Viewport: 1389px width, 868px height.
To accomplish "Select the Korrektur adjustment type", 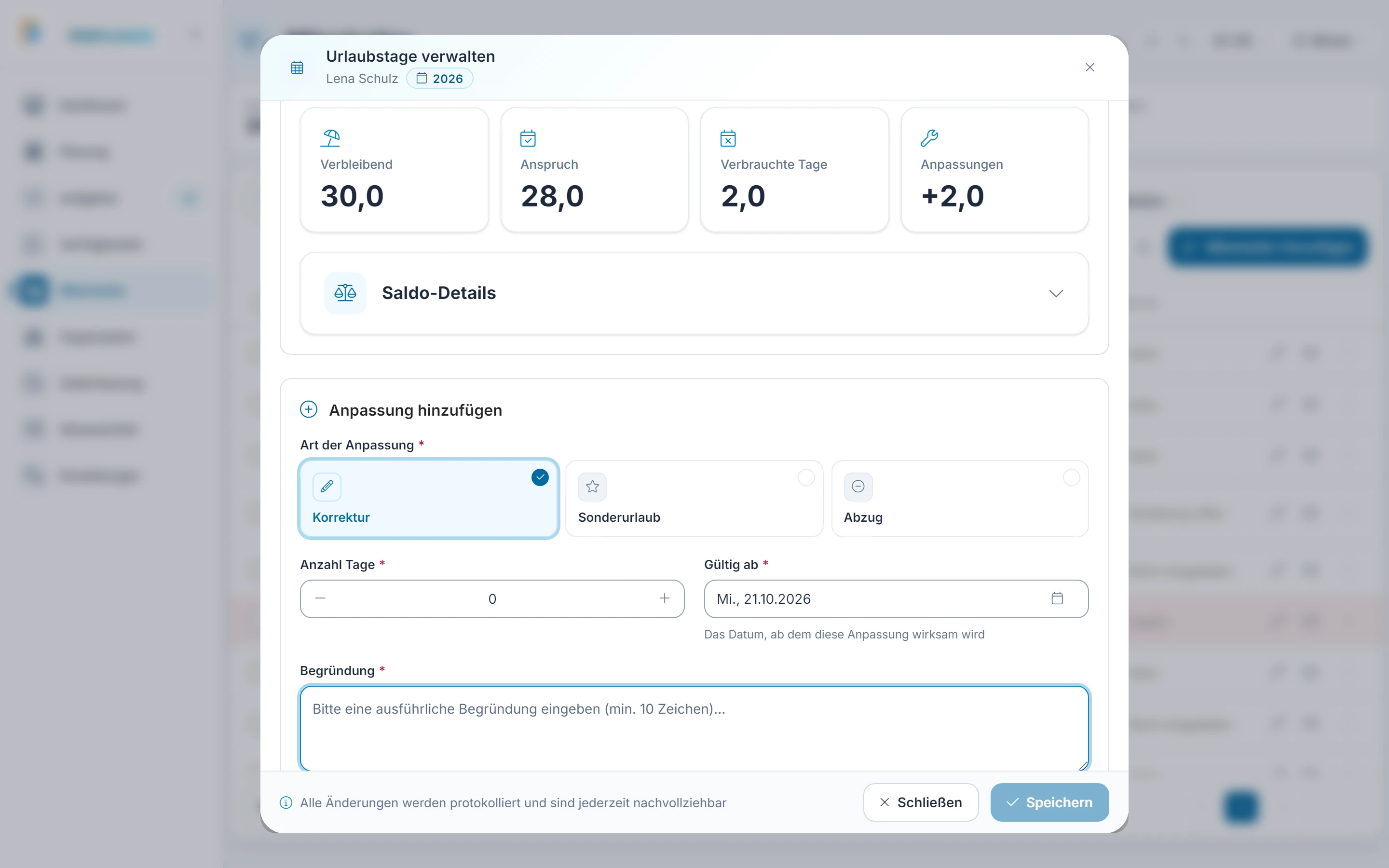I will (x=429, y=498).
